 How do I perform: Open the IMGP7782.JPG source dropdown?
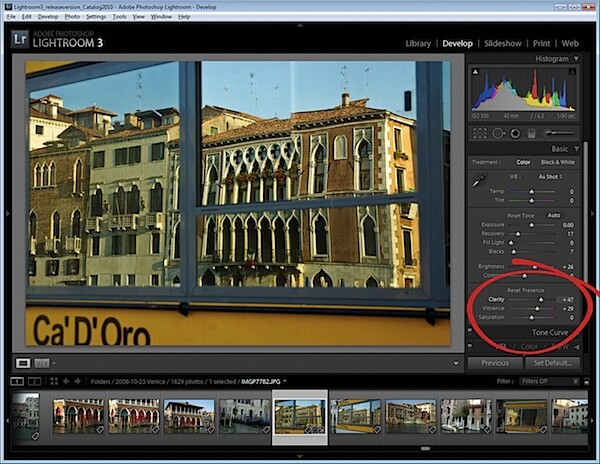coord(285,381)
